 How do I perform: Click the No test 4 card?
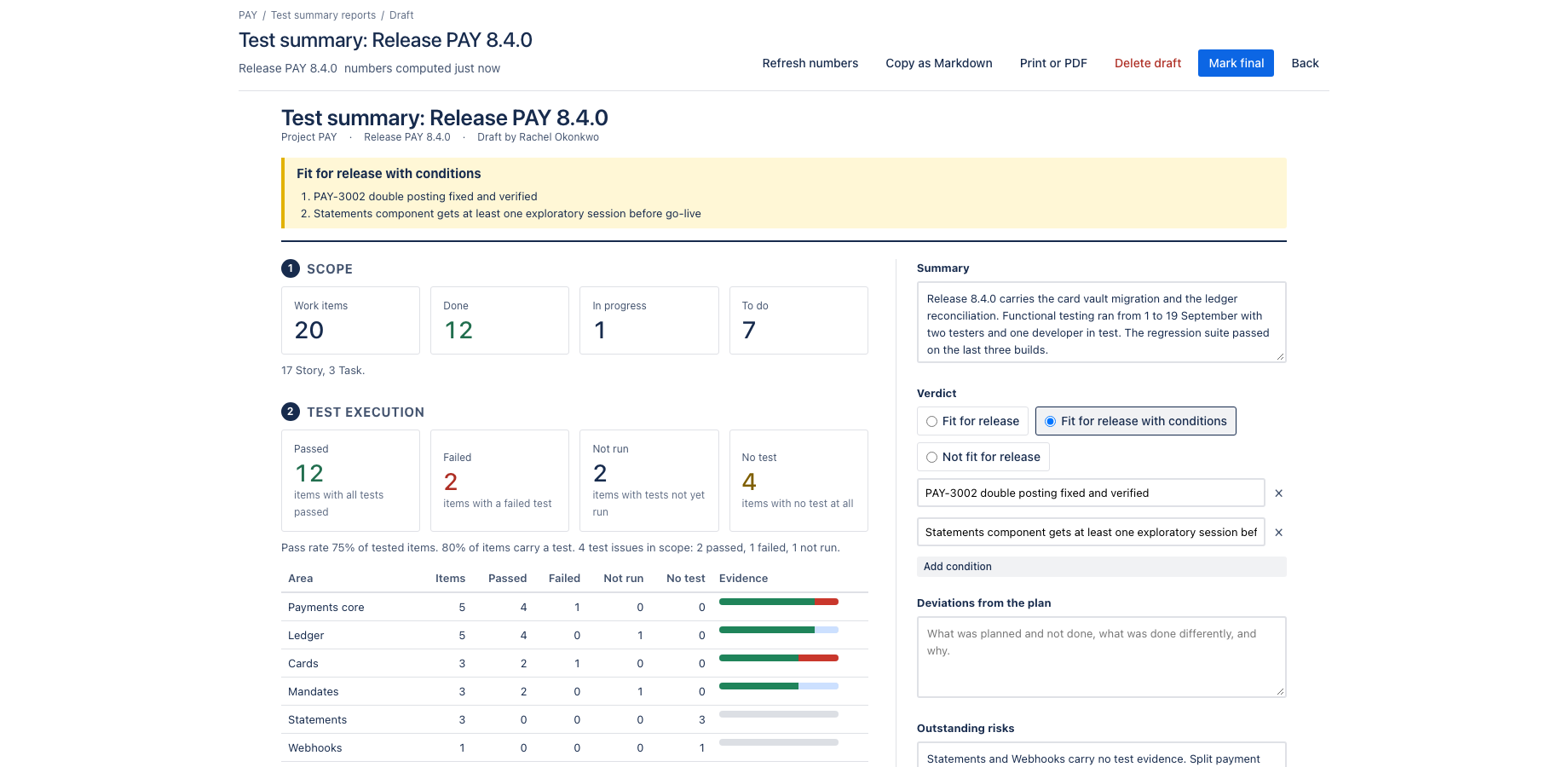point(798,481)
